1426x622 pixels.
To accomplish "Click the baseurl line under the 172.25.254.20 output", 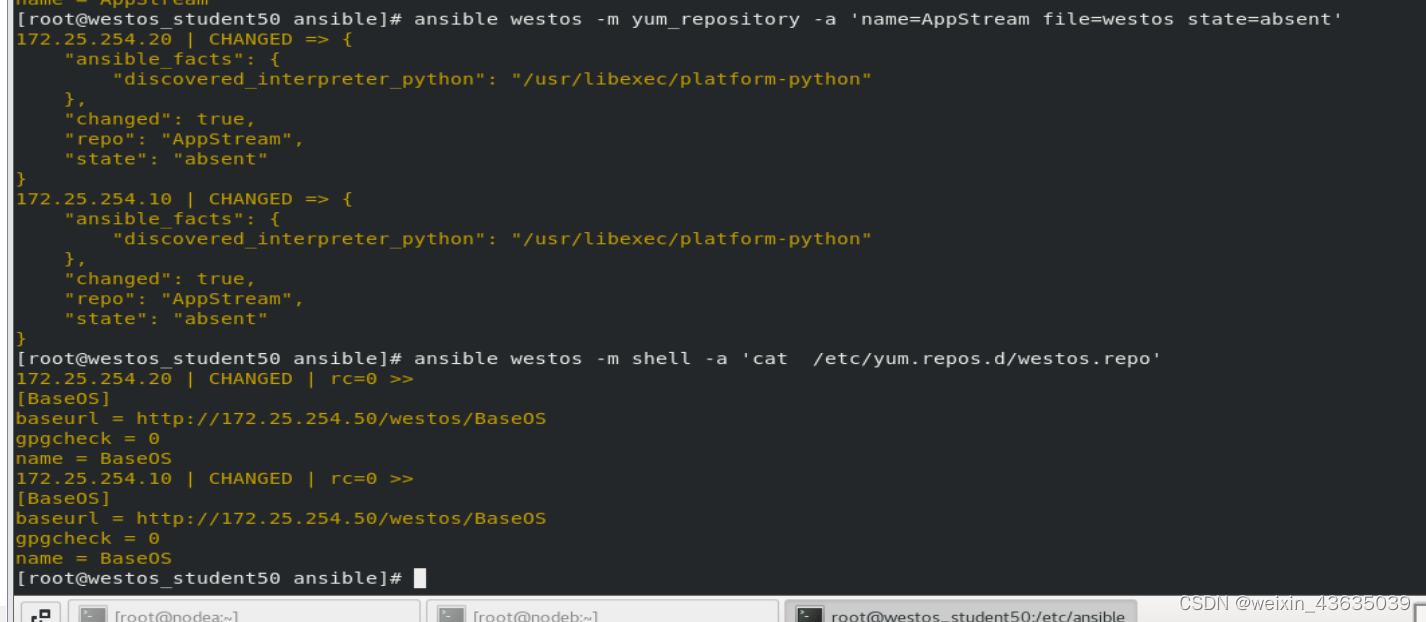I will [x=281, y=418].
